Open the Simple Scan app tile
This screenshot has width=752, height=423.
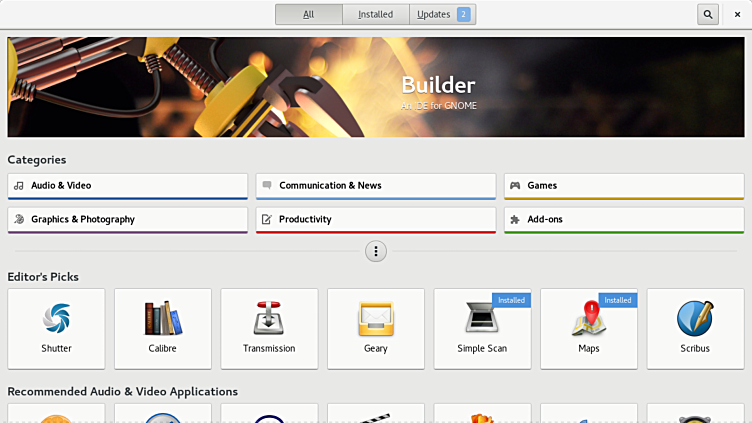(482, 329)
